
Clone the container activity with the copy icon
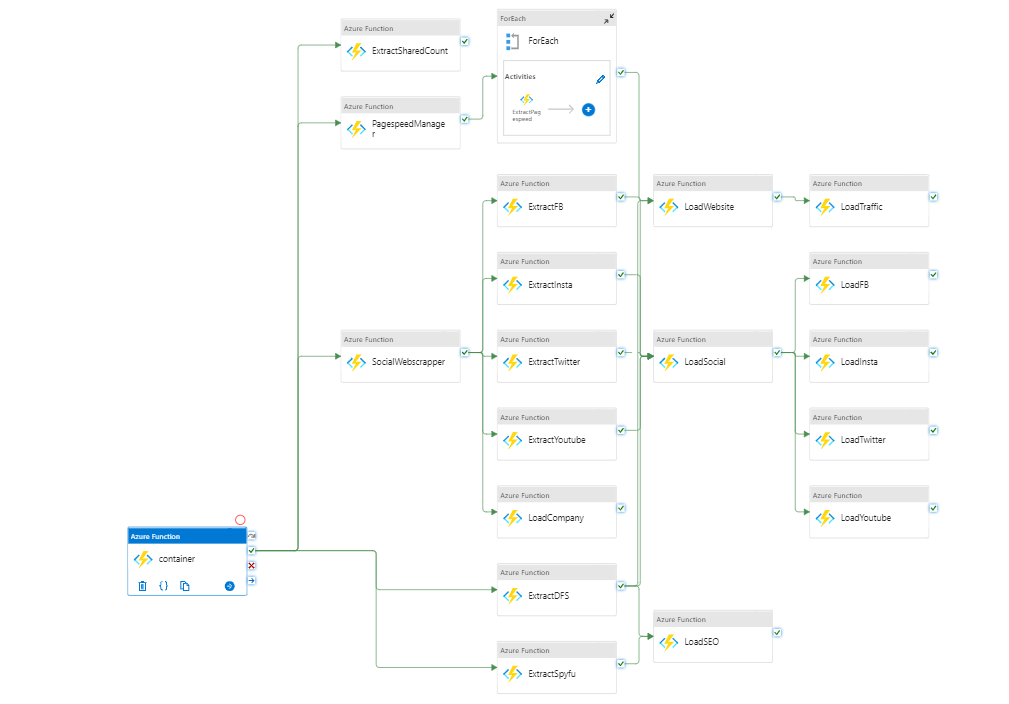pos(184,586)
